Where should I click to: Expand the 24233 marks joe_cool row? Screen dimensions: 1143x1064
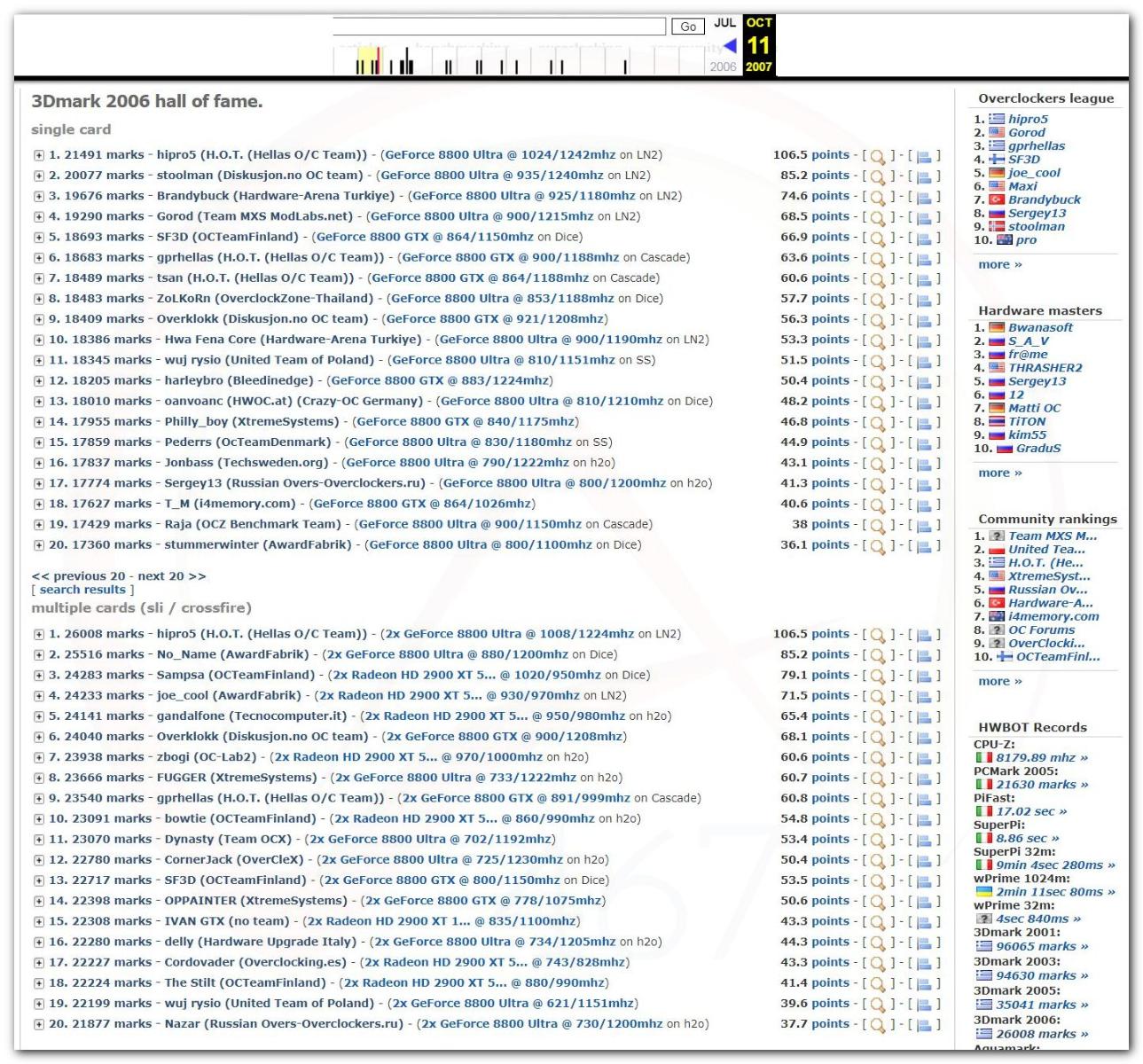tap(39, 696)
